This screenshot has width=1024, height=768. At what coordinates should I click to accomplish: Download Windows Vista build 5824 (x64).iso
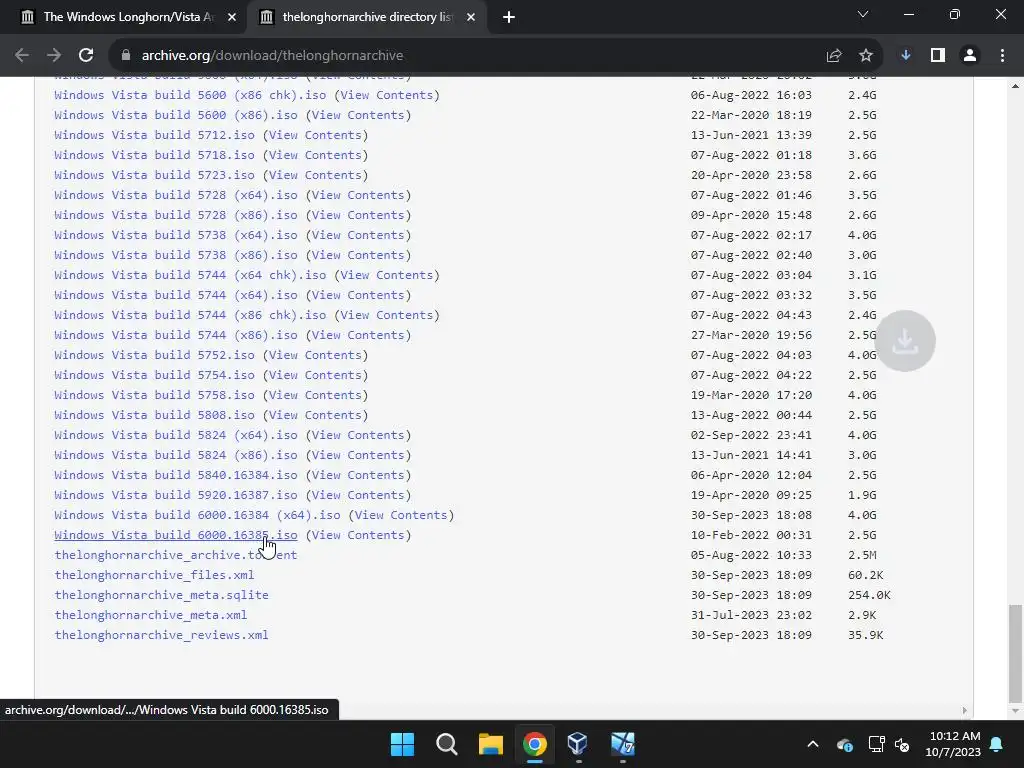(x=176, y=435)
